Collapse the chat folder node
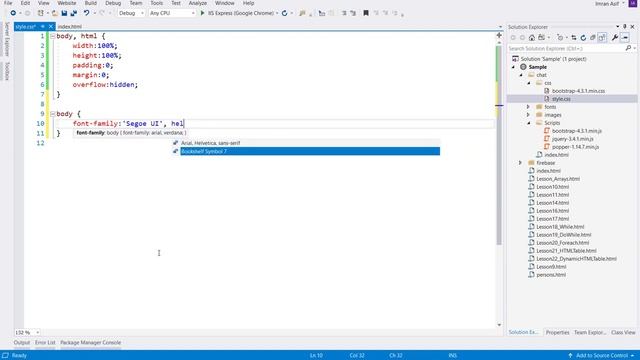640x360 pixels. tap(521, 75)
